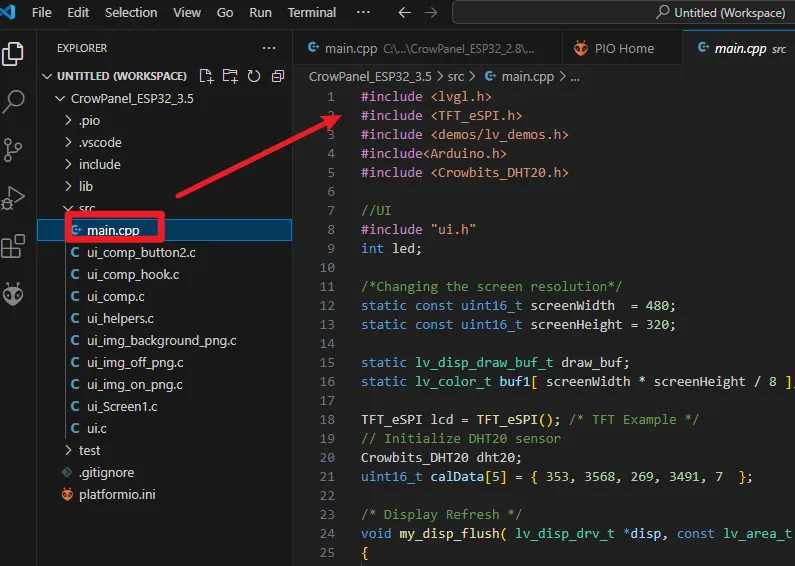Open Run and Debug view
Image resolution: width=795 pixels, height=566 pixels.
tap(14, 198)
